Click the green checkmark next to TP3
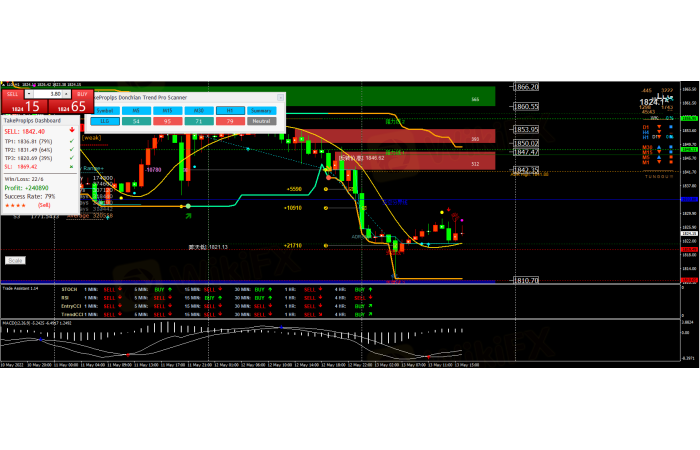Screen dimensions: 700x450 coord(72,158)
